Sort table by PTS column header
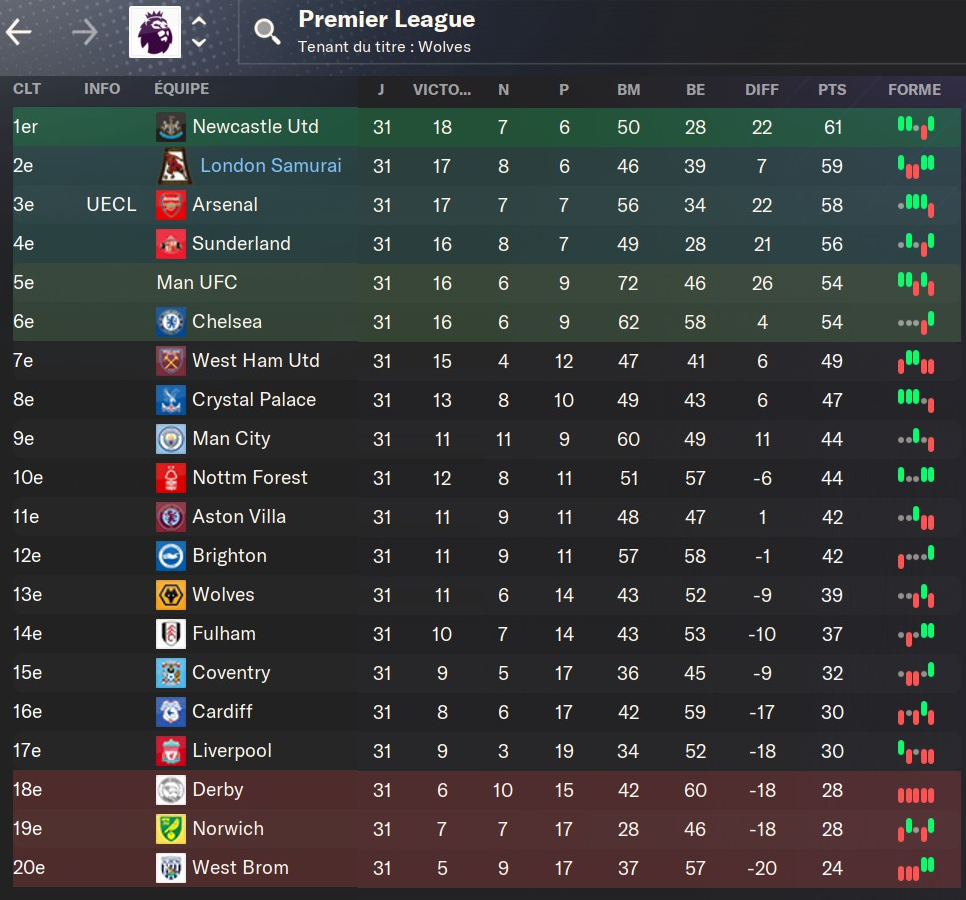966x900 pixels. 832,90
